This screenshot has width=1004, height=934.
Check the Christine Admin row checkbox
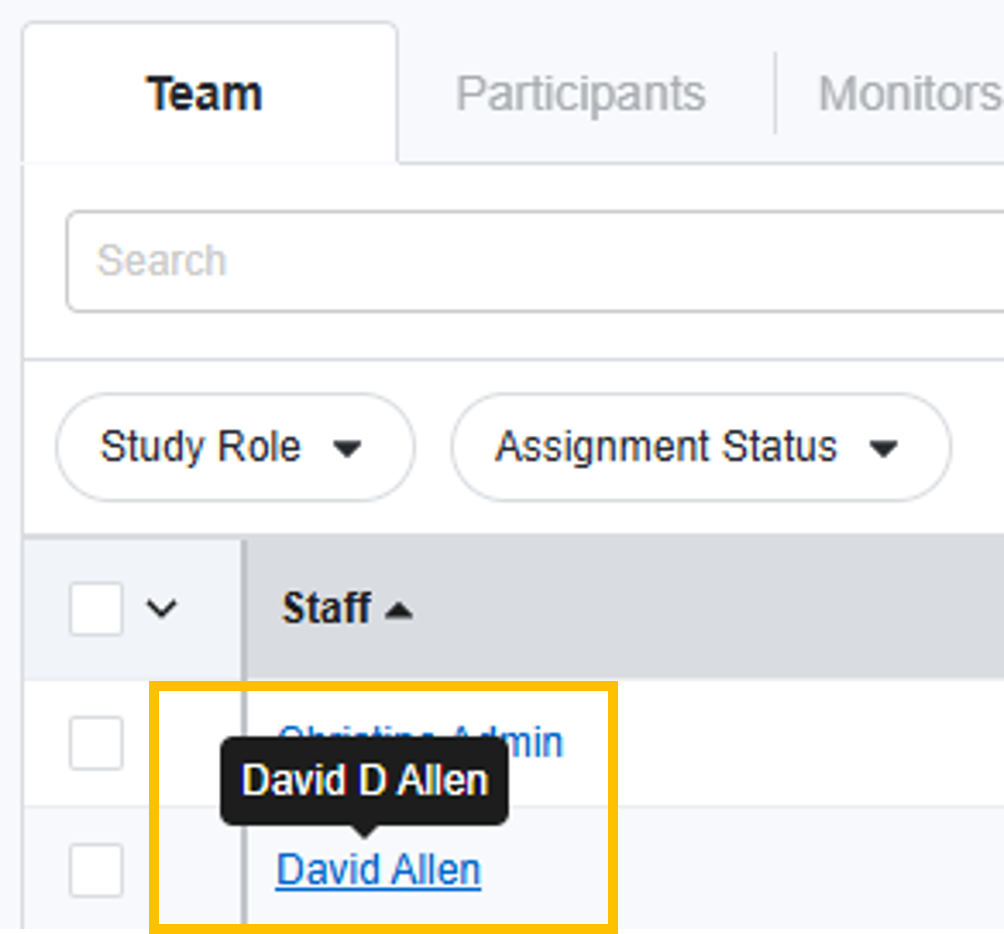[x=96, y=743]
